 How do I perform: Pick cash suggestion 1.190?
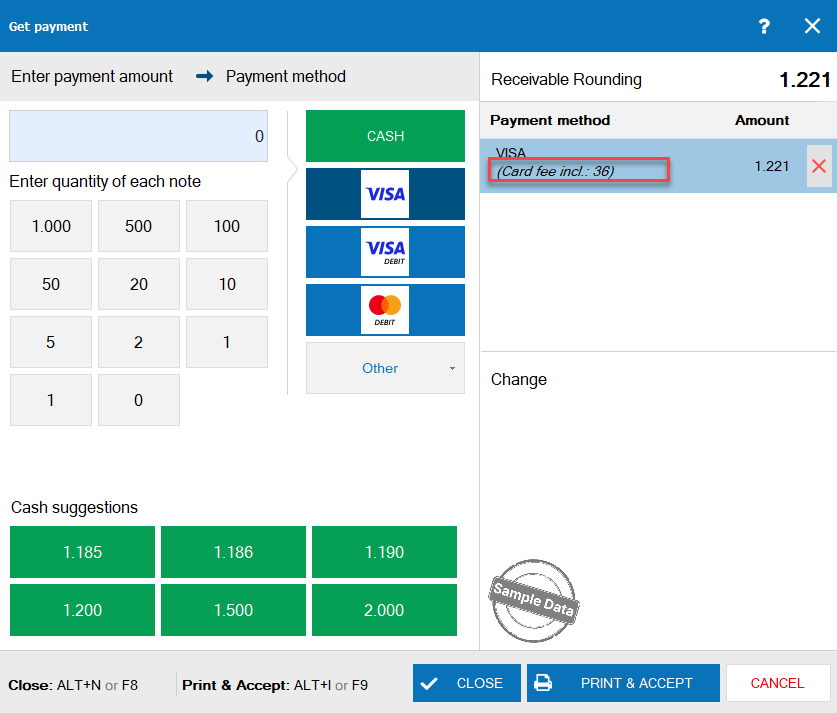(x=384, y=552)
